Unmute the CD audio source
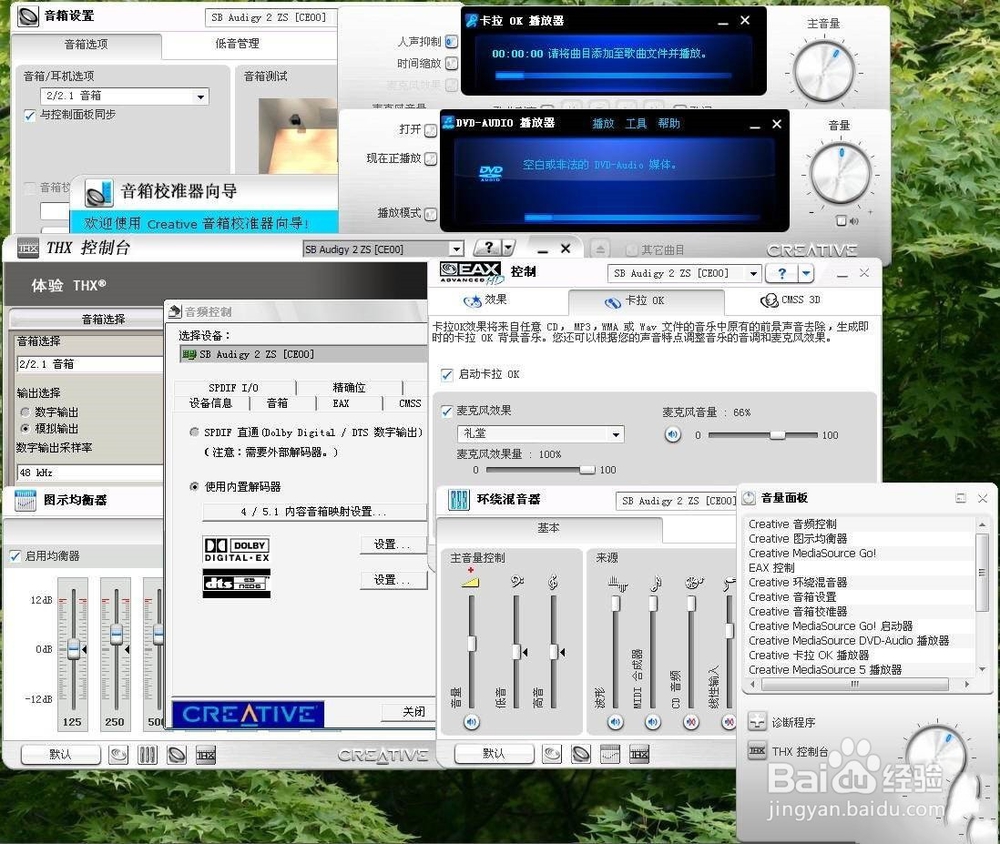 691,722
